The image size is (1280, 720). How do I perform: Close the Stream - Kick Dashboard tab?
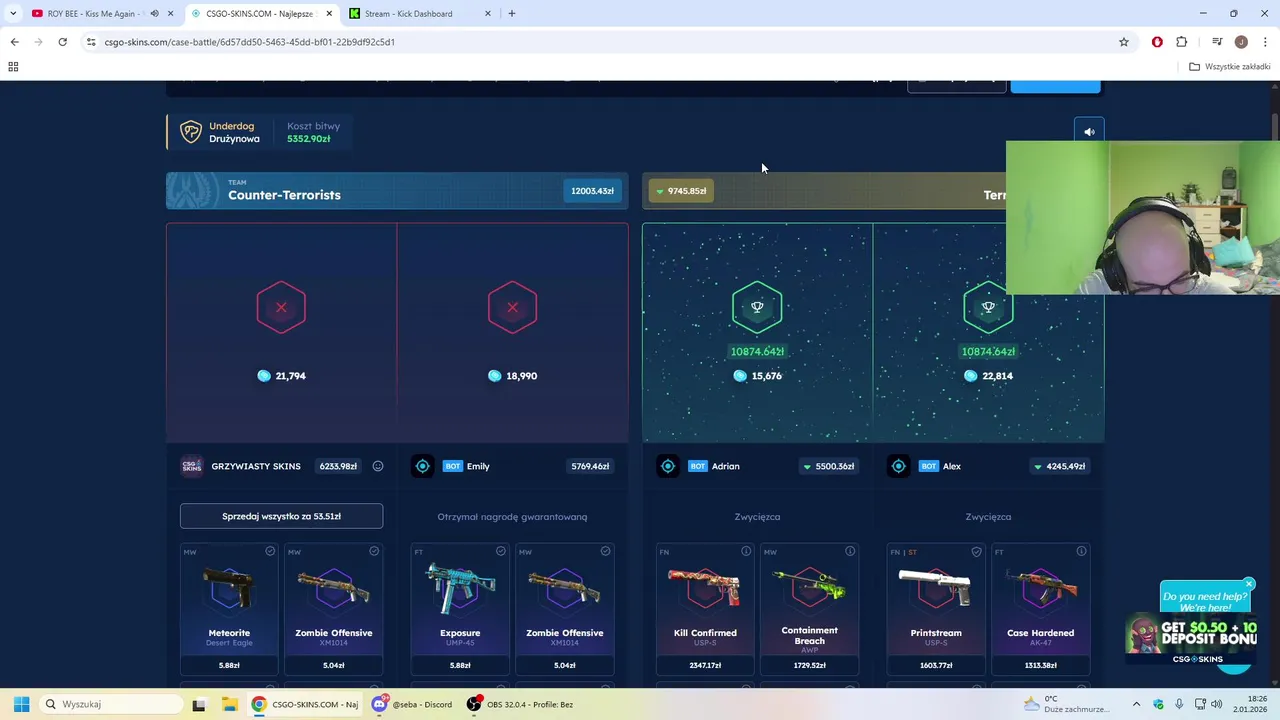(488, 14)
